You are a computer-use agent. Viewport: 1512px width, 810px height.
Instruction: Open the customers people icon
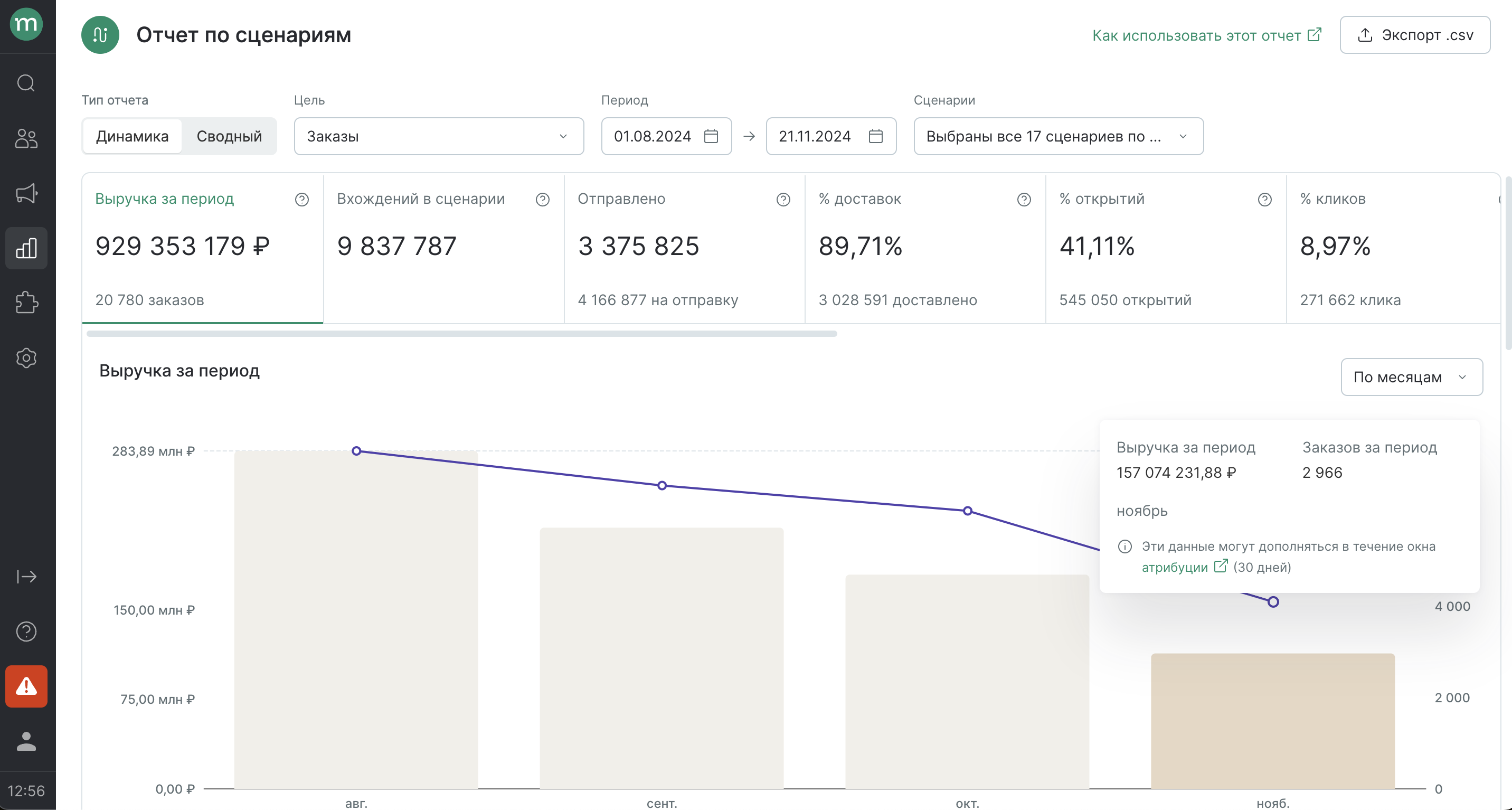[x=26, y=138]
